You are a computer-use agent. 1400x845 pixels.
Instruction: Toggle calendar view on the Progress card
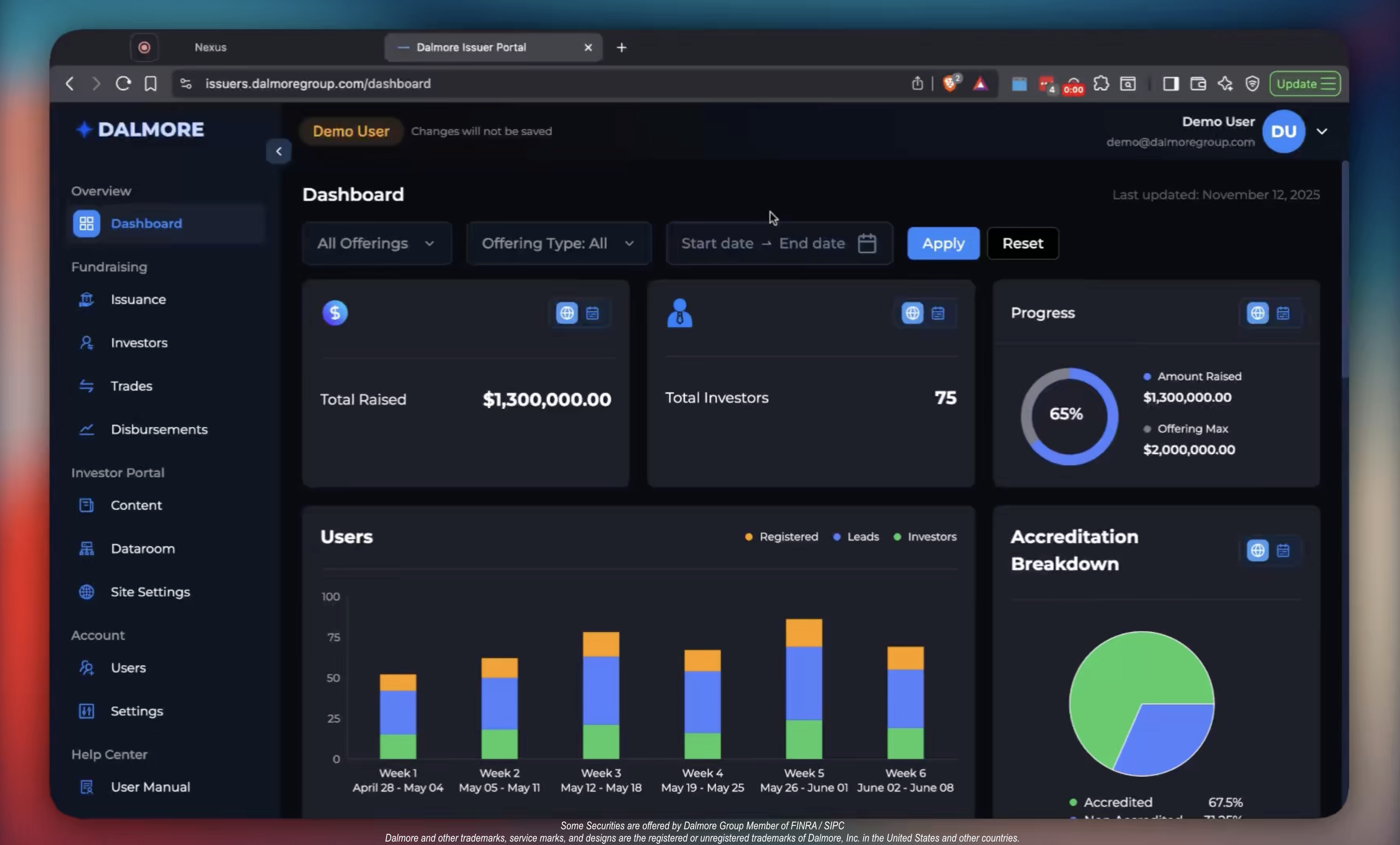1283,313
